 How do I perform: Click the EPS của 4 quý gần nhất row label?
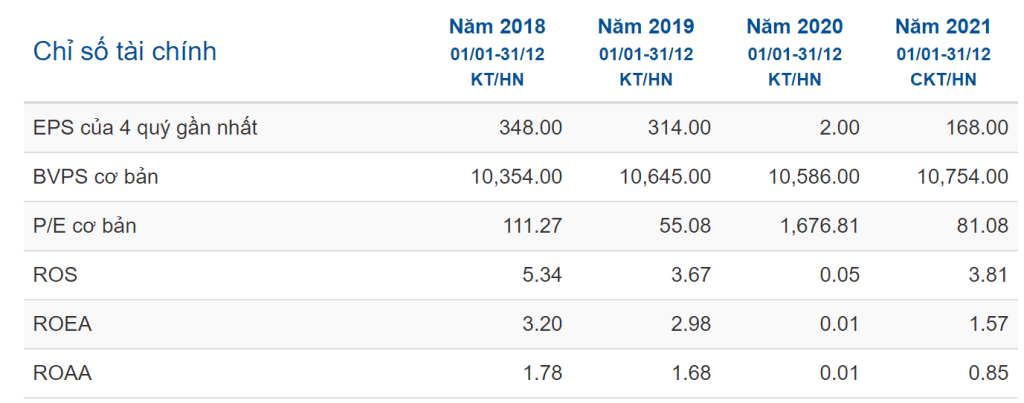[x=137, y=128]
